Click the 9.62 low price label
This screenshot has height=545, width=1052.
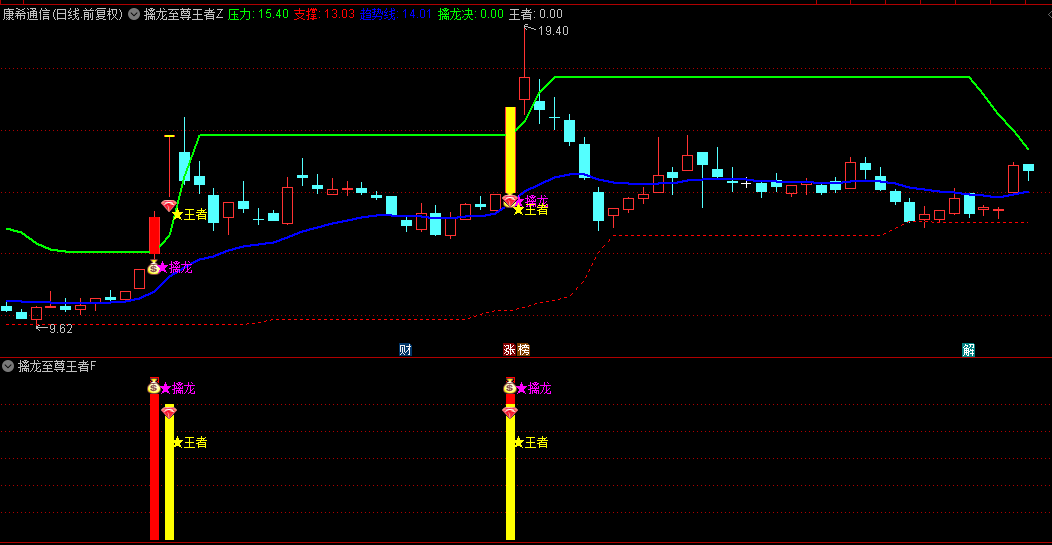[60, 329]
